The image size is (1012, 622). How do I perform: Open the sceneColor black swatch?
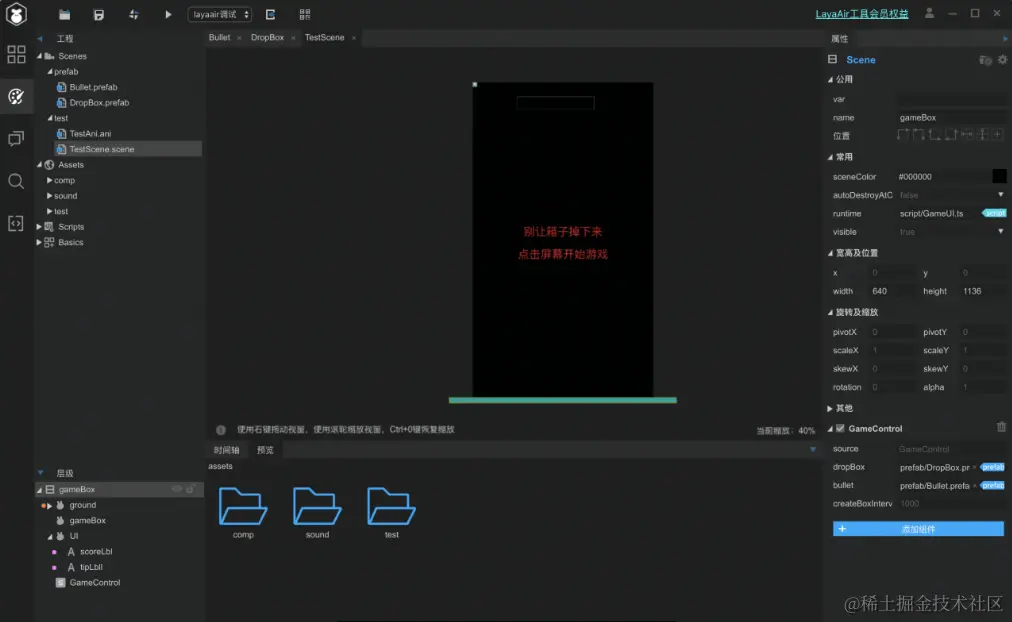click(x=999, y=176)
